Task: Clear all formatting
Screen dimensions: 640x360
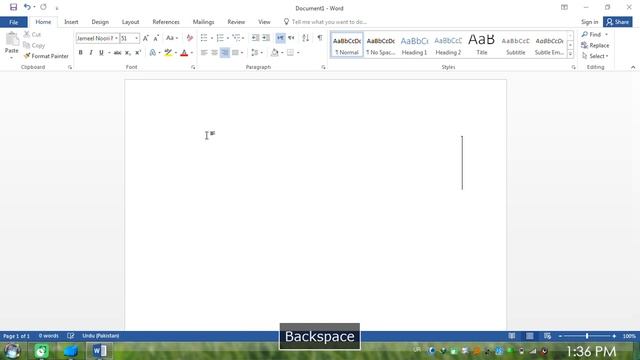Action: point(189,38)
